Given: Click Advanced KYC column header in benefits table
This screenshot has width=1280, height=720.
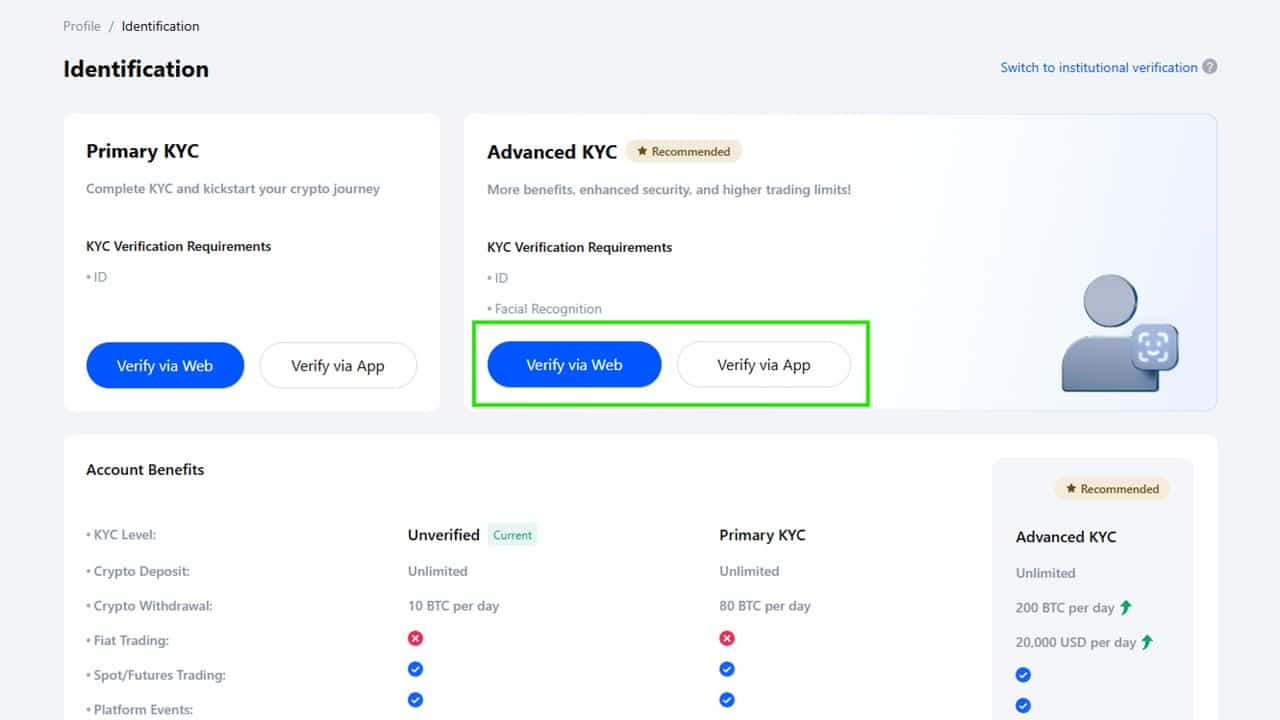Looking at the screenshot, I should (1066, 537).
